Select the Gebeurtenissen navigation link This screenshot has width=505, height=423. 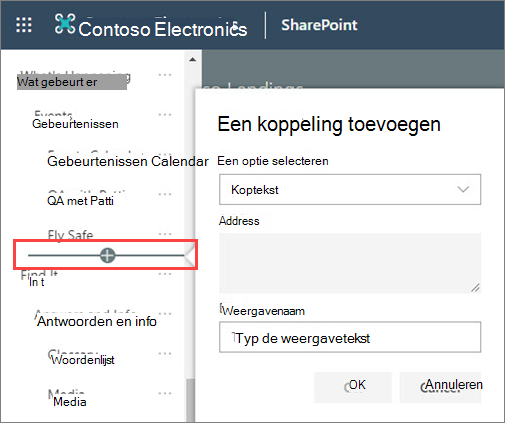pyautogui.click(x=75, y=124)
